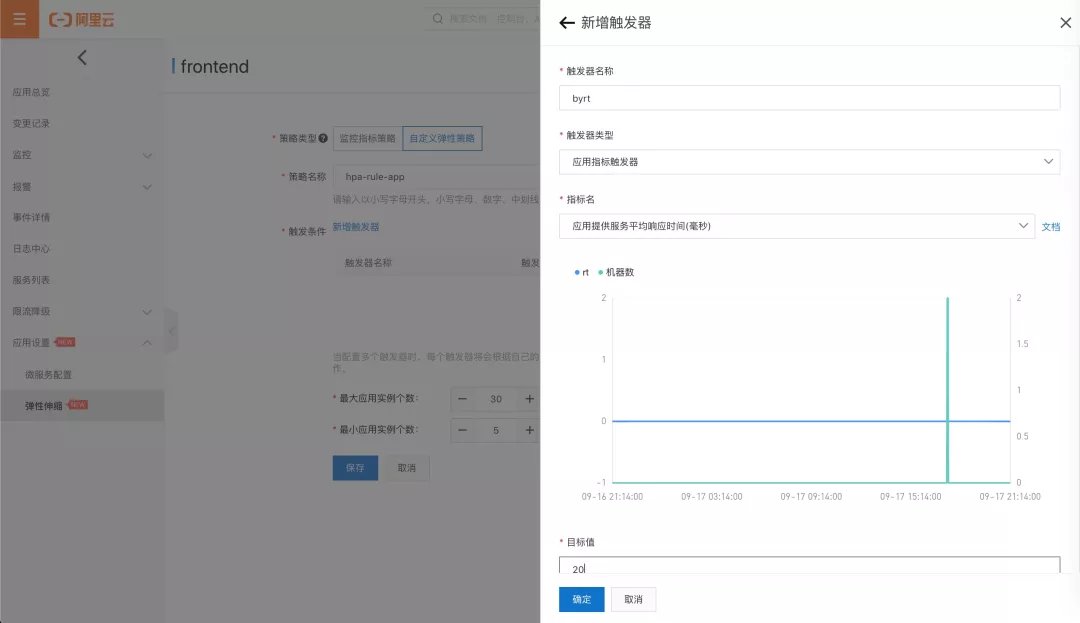Click 取消 next to 保存 button
Image resolution: width=1080 pixels, height=623 pixels.
(x=406, y=468)
